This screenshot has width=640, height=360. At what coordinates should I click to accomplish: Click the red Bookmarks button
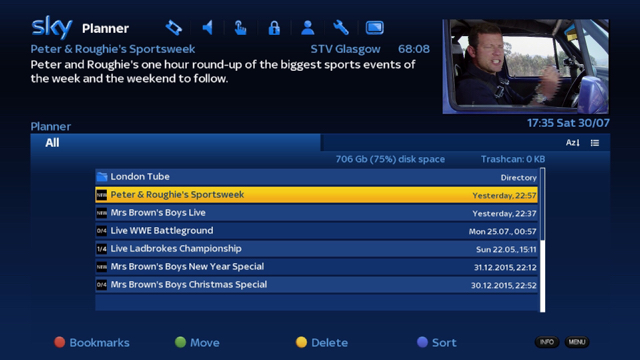(x=92, y=342)
